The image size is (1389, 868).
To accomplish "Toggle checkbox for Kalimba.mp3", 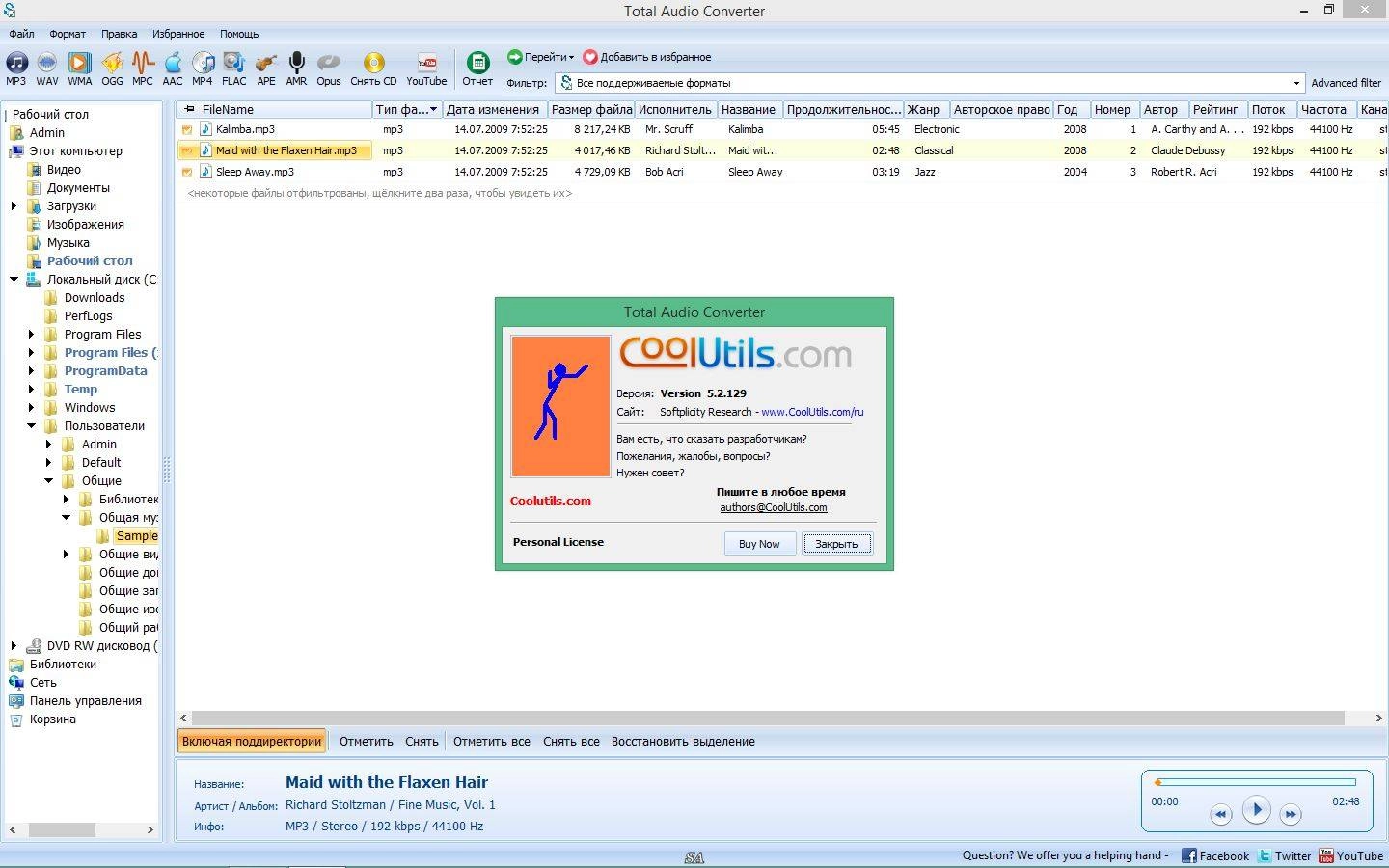I will click(186, 129).
